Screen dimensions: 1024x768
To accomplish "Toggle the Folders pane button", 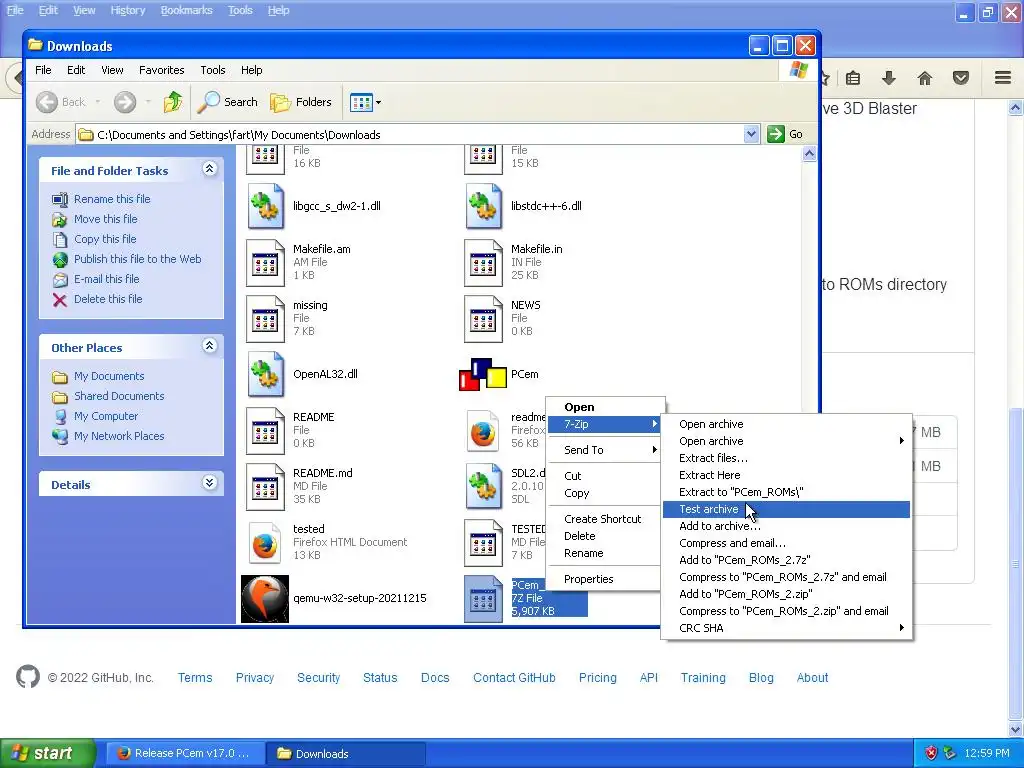I will coord(301,102).
